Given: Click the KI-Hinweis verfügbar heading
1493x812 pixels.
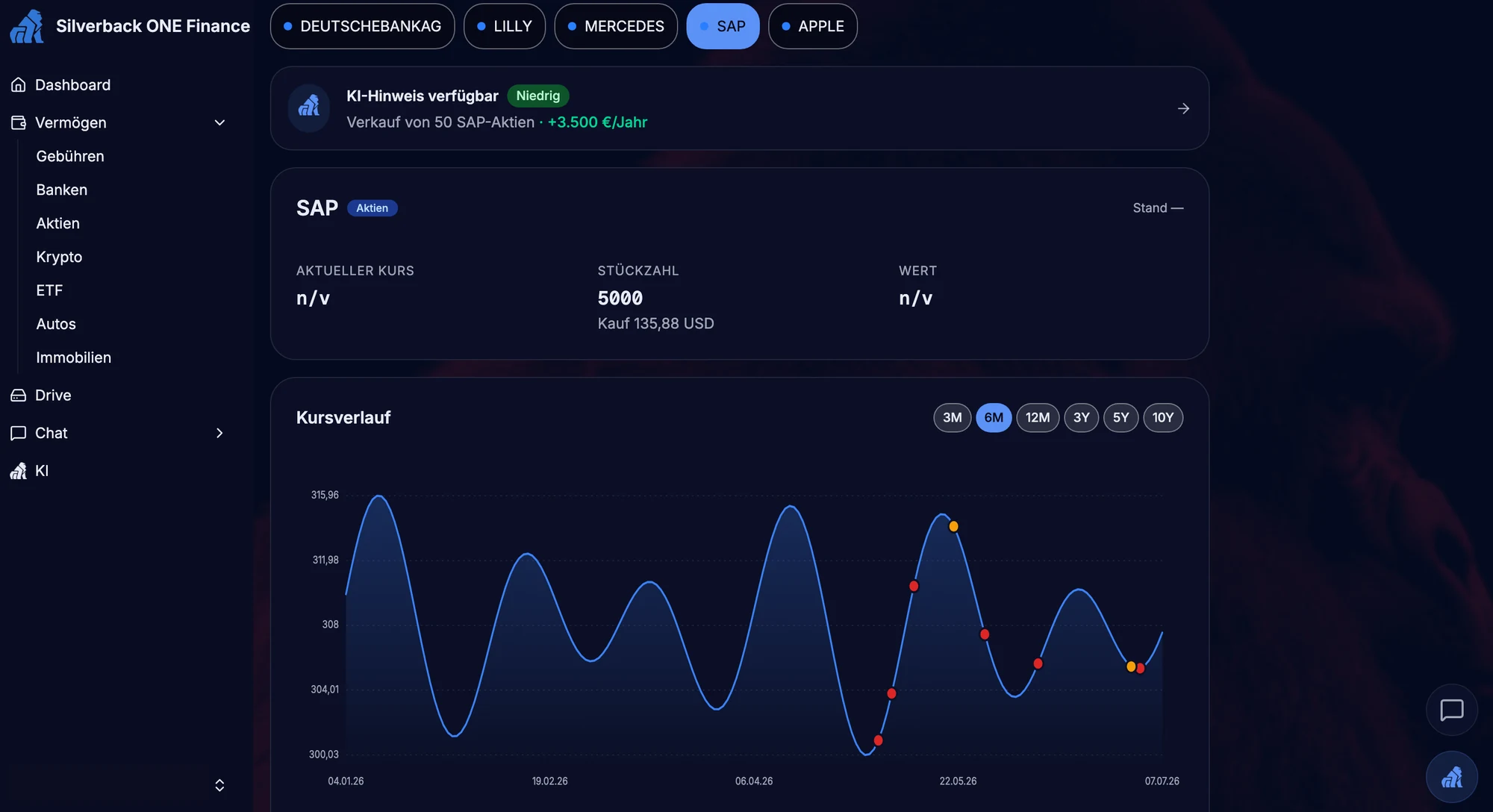Looking at the screenshot, I should pos(423,96).
